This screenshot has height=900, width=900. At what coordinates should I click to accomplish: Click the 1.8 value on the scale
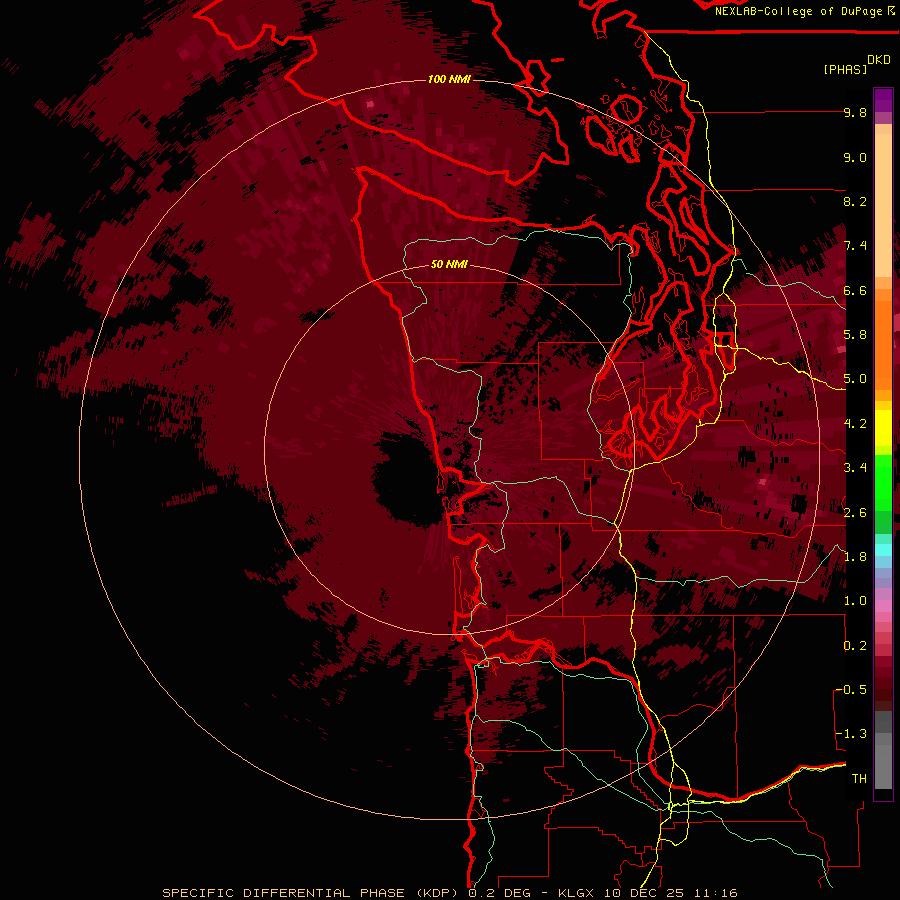(855, 557)
